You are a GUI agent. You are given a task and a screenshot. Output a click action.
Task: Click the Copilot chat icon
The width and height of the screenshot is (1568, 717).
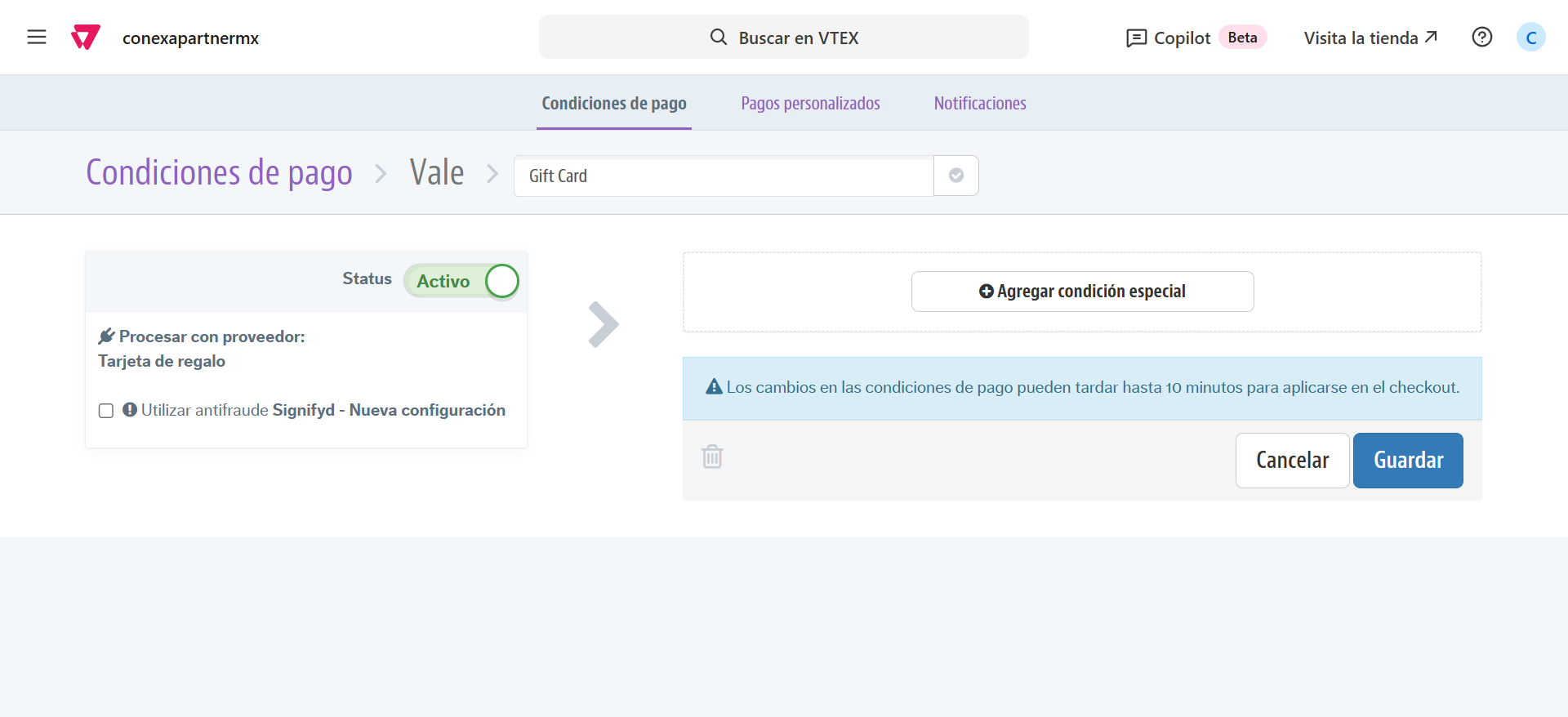1136,38
